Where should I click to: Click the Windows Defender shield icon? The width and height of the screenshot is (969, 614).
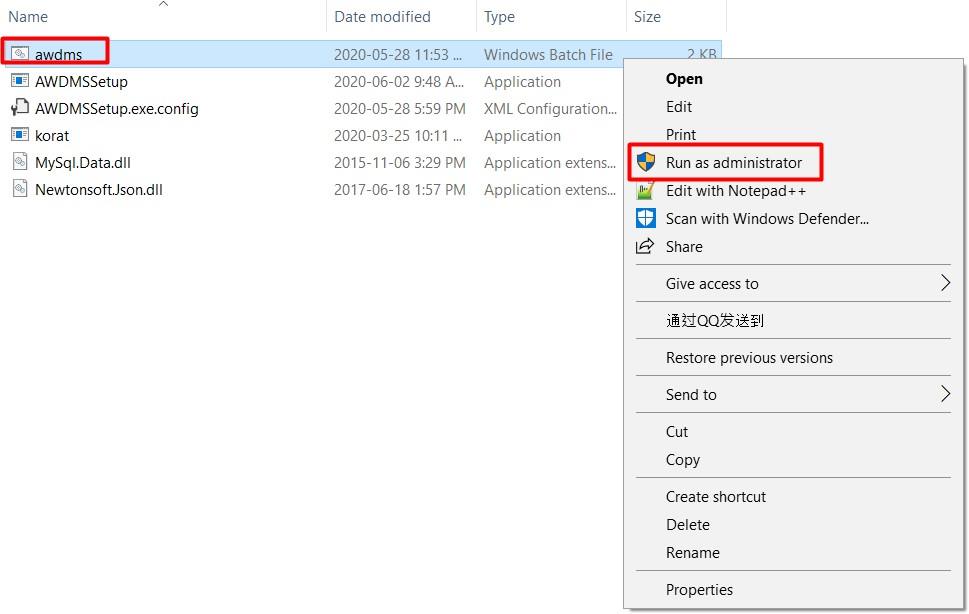point(646,218)
